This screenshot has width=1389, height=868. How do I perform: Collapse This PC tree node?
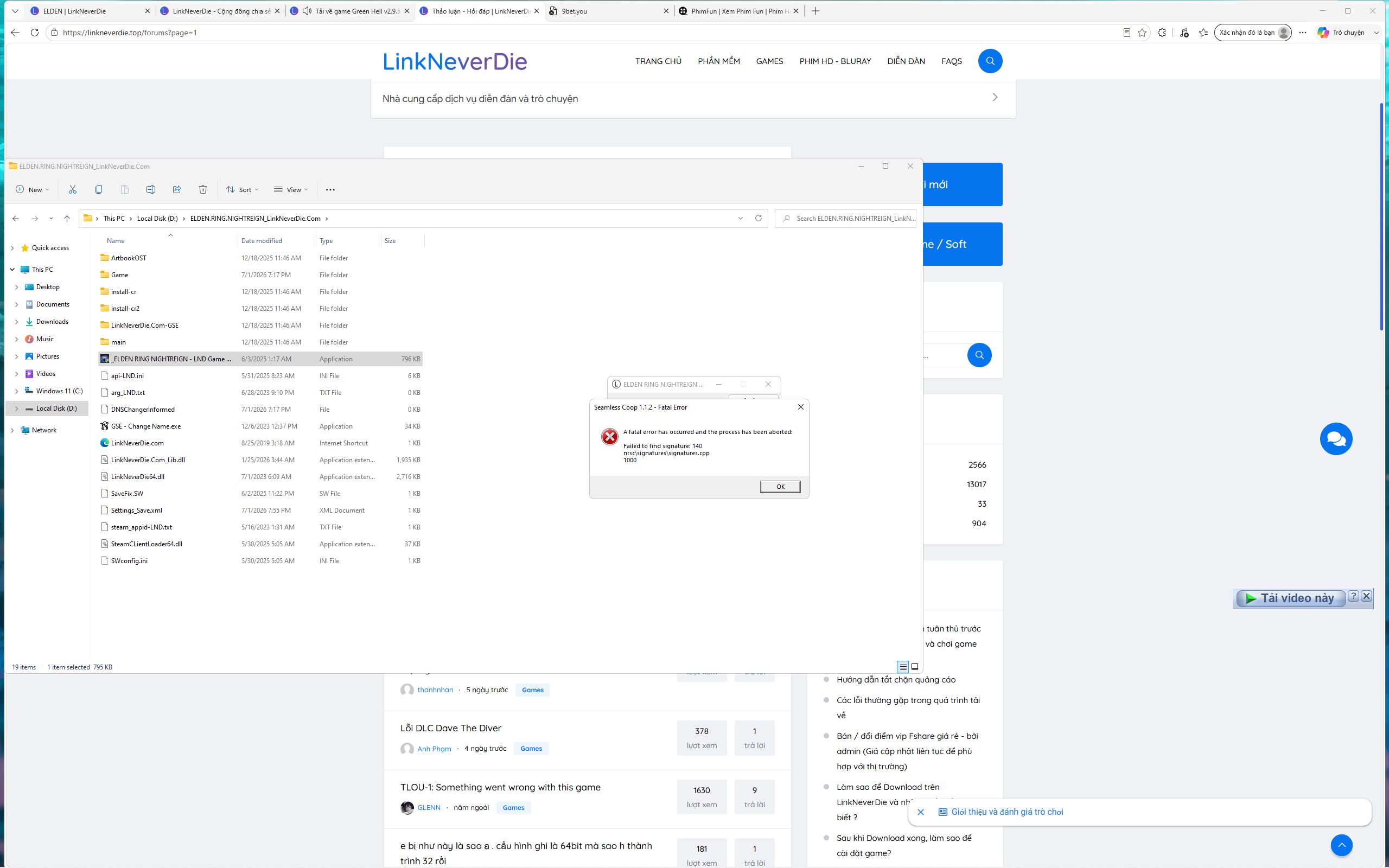coord(12,269)
